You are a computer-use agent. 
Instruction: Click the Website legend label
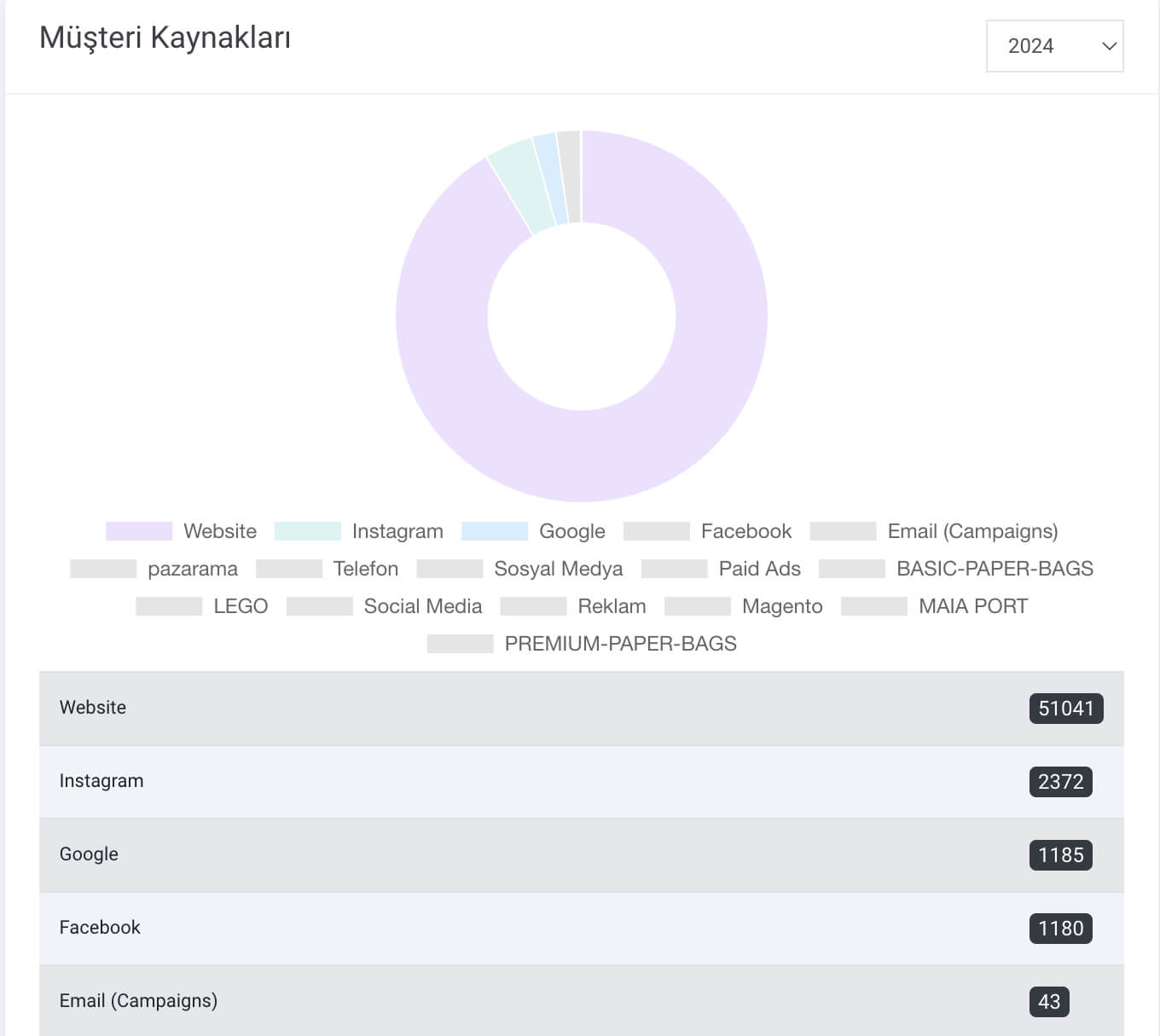(220, 531)
